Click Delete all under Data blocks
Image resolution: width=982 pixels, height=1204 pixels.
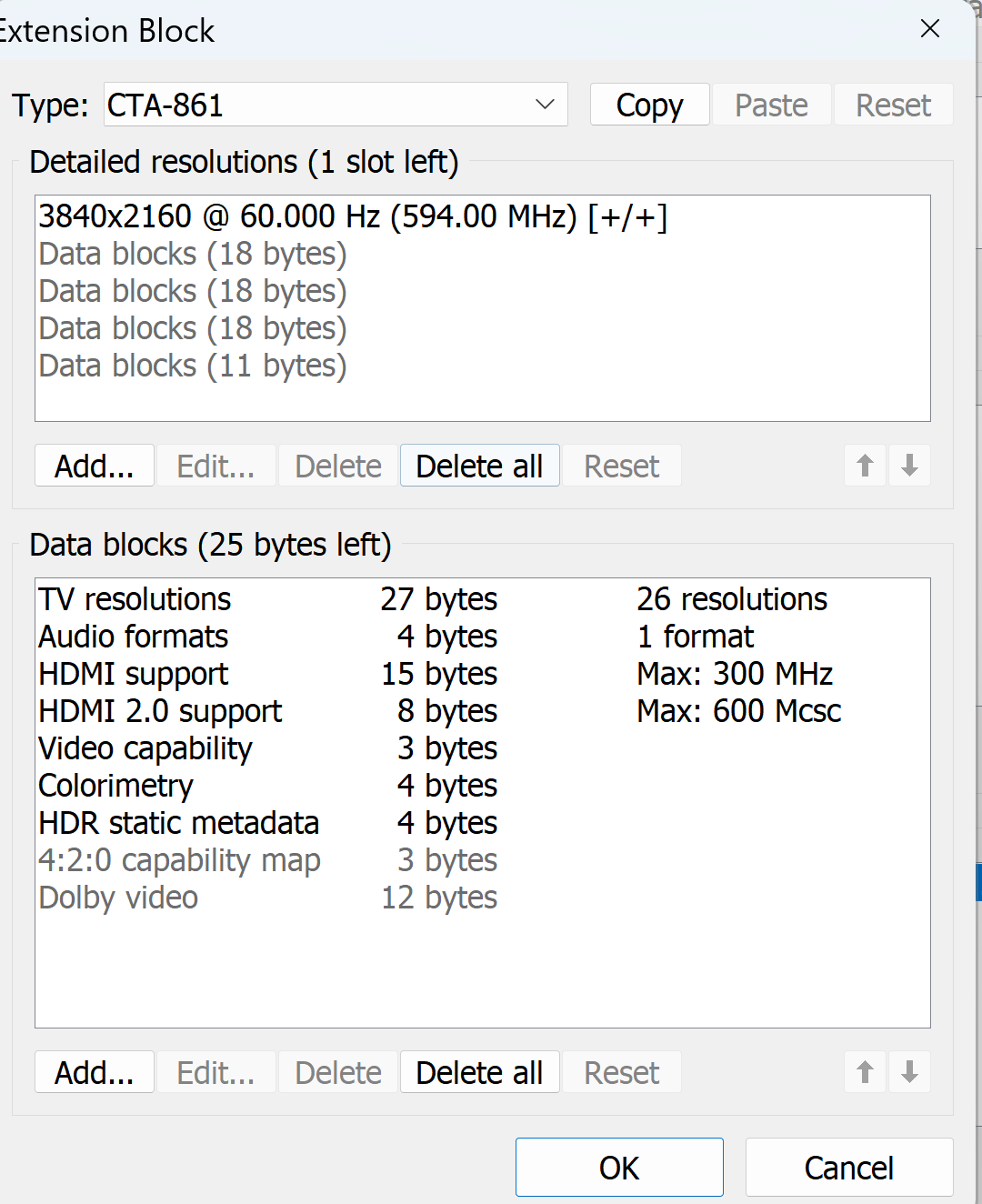[479, 1072]
